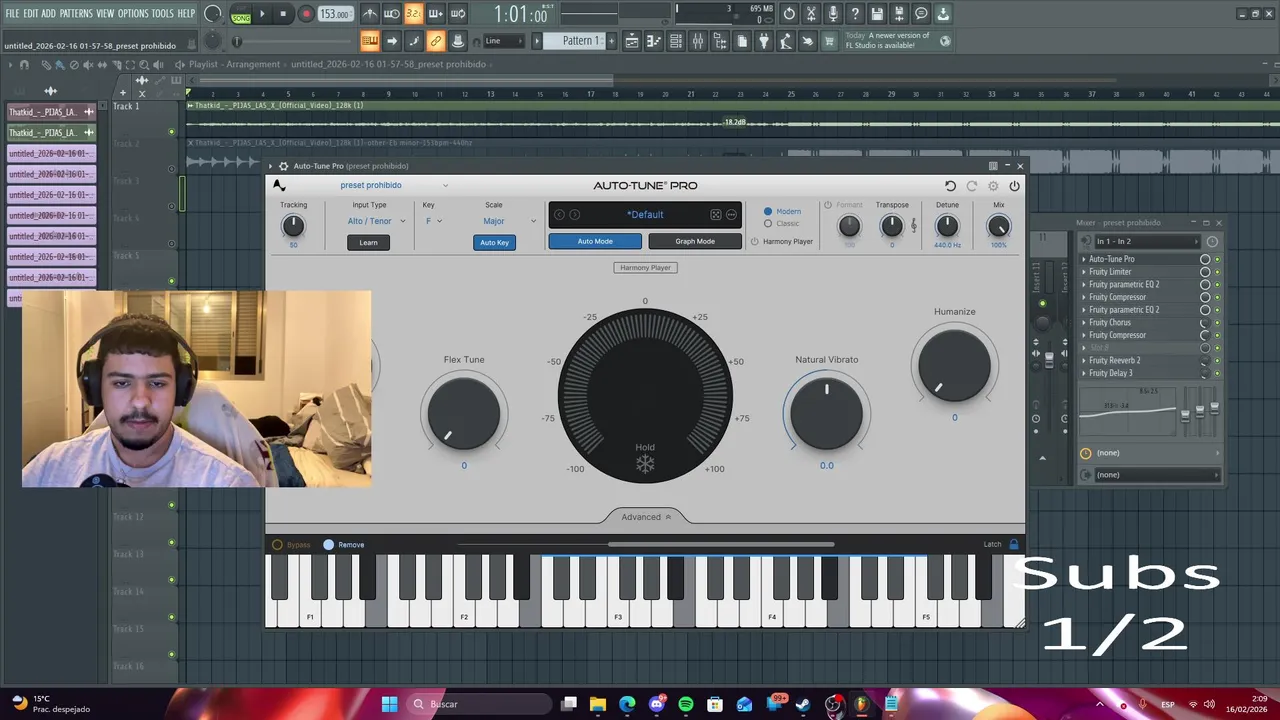Image resolution: width=1280 pixels, height=720 pixels.
Task: Click the 153.000 tempo field
Action: click(335, 14)
